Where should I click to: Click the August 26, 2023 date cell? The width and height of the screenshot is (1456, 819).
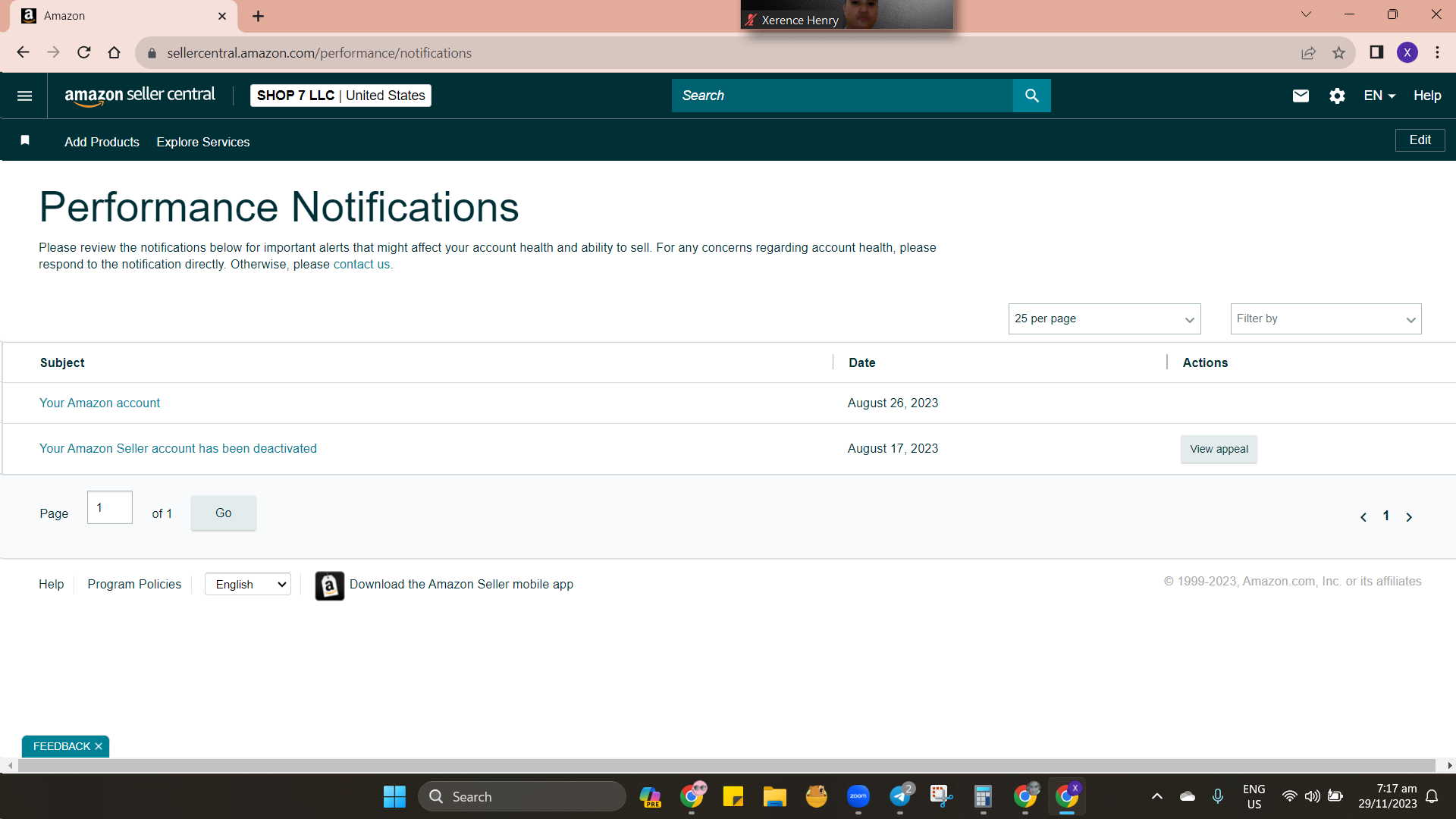pyautogui.click(x=893, y=403)
